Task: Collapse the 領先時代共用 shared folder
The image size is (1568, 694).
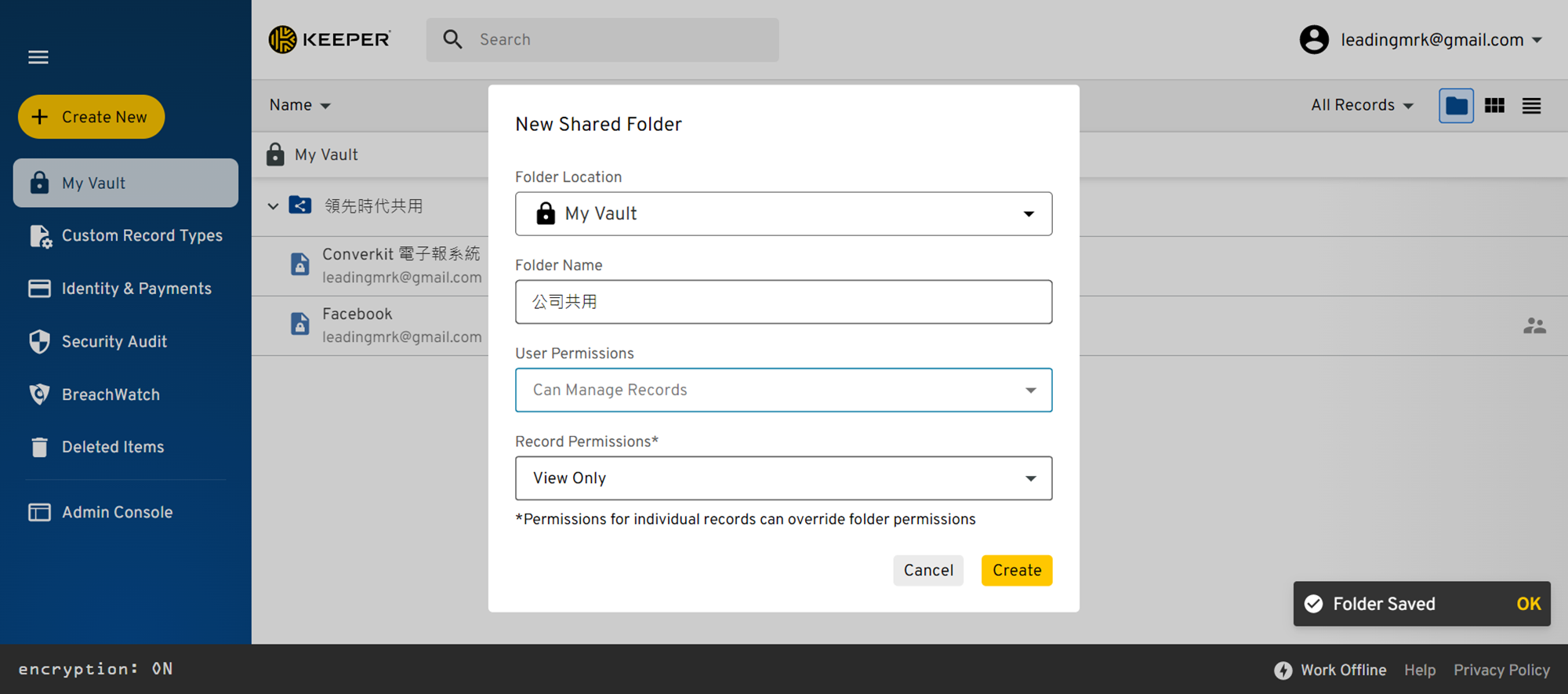Action: 273,206
